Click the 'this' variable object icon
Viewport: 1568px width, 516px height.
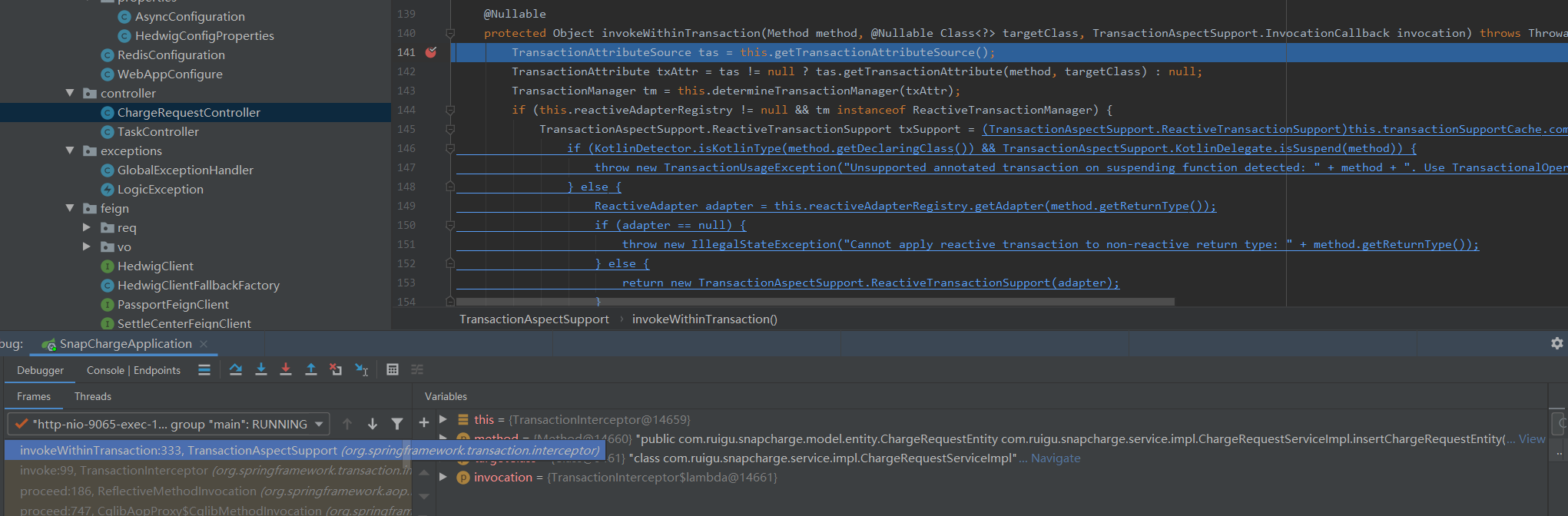(463, 420)
